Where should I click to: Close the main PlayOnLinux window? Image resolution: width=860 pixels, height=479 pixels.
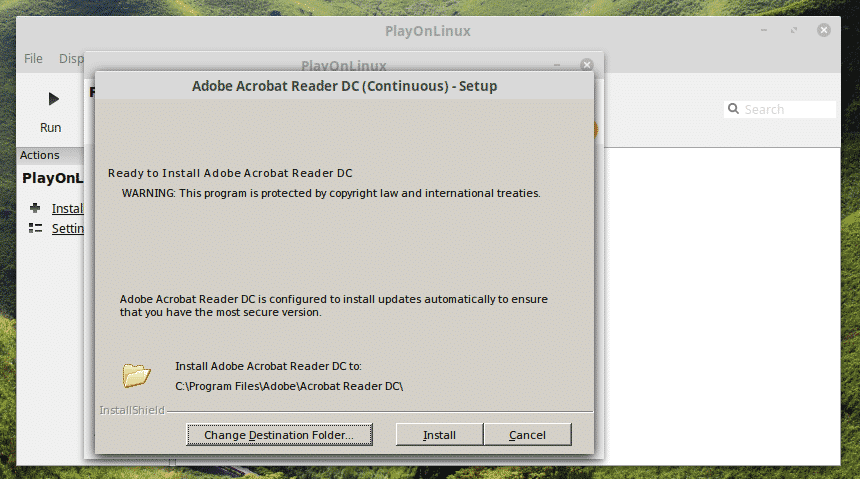click(x=823, y=31)
